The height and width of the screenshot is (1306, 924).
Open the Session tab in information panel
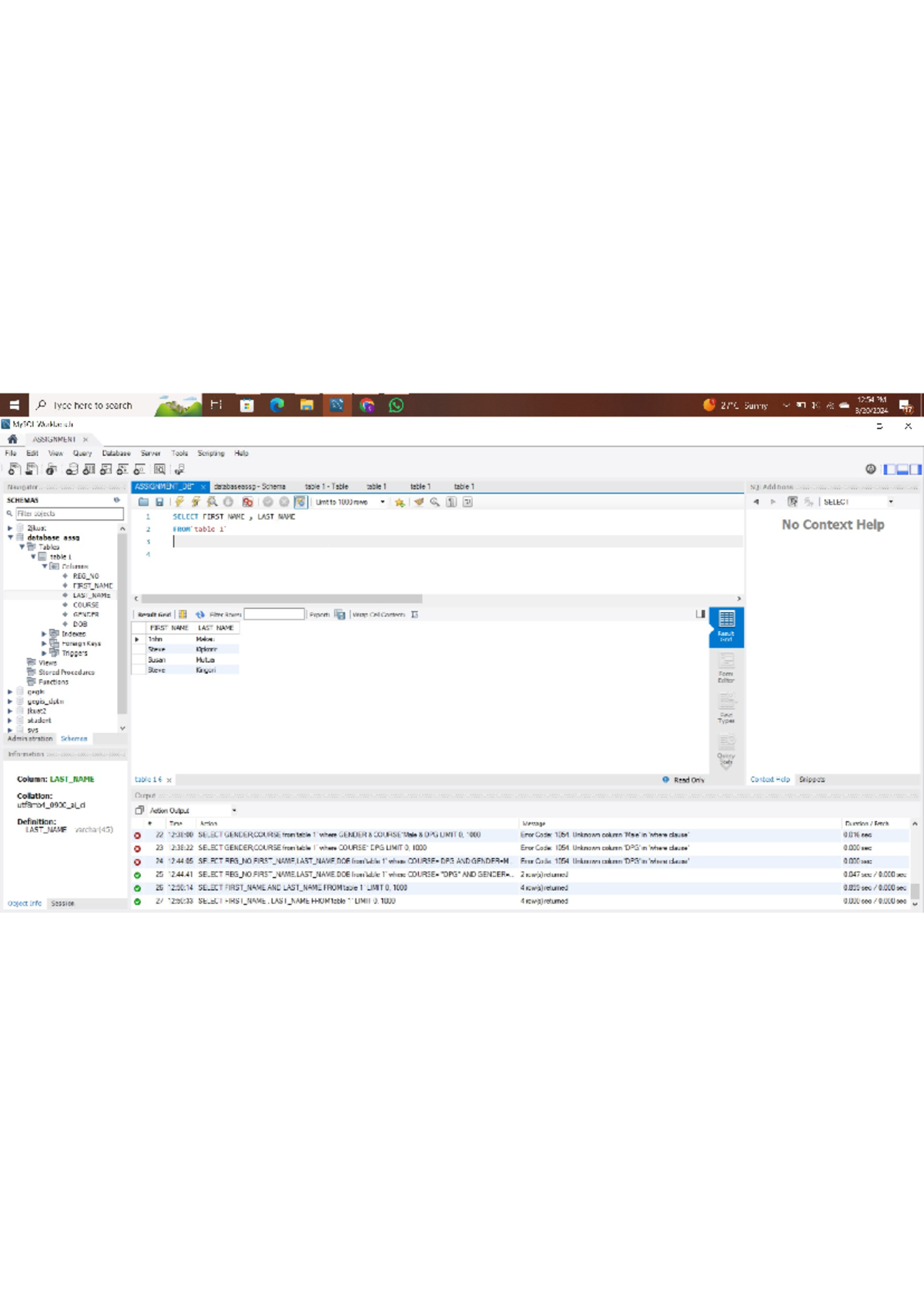tap(62, 903)
